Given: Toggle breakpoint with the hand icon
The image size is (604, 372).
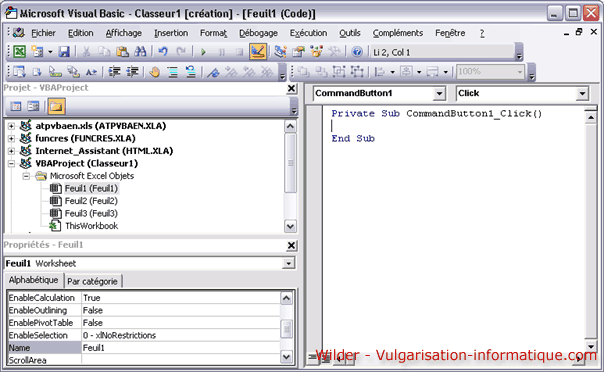Looking at the screenshot, I should [x=154, y=72].
